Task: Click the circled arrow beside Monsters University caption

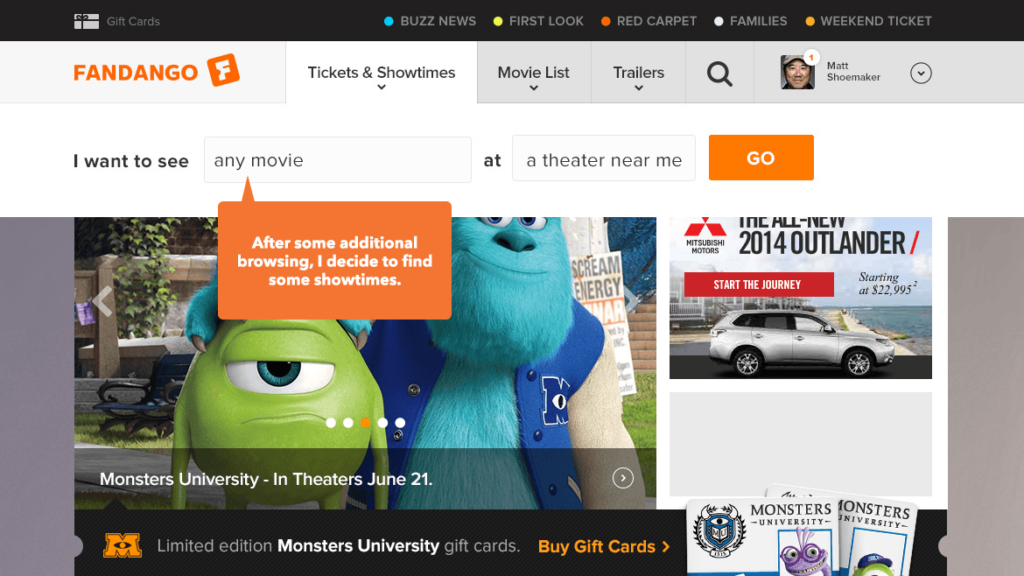Action: coord(623,478)
